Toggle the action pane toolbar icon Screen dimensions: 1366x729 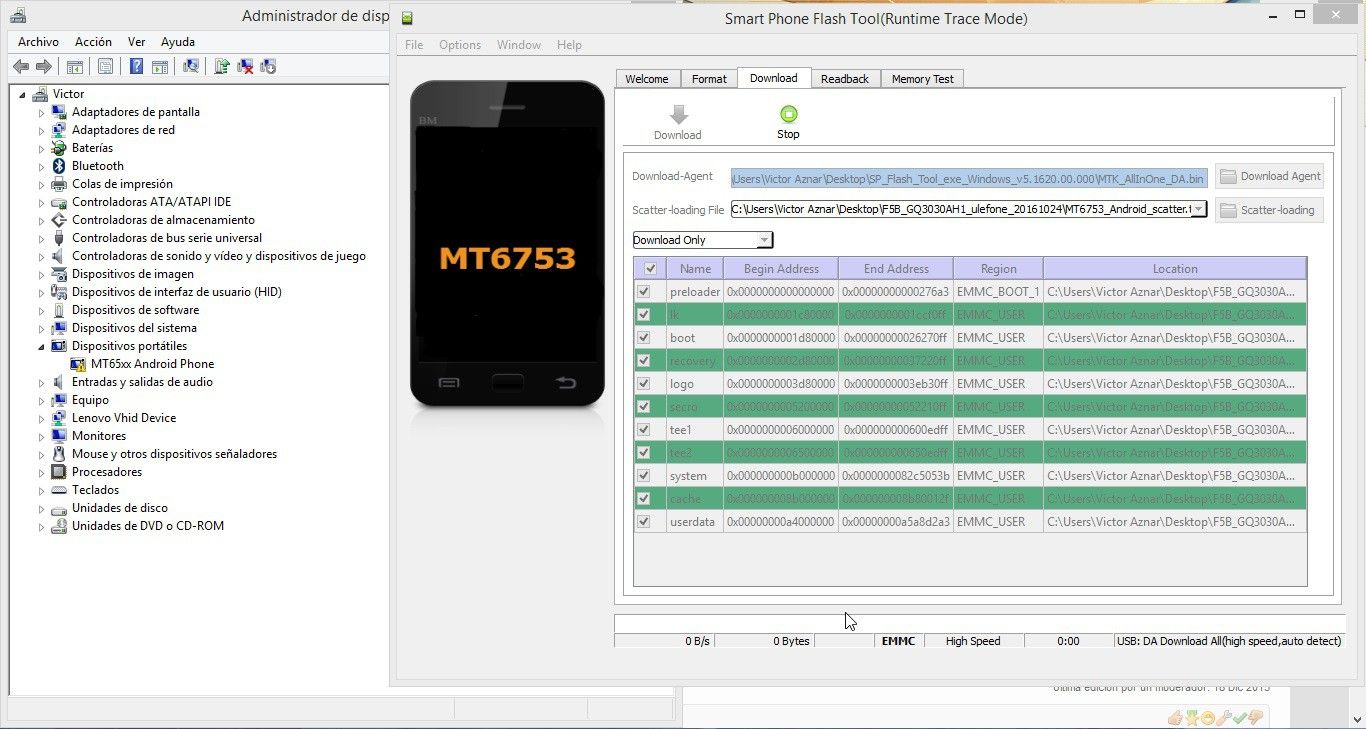point(159,66)
